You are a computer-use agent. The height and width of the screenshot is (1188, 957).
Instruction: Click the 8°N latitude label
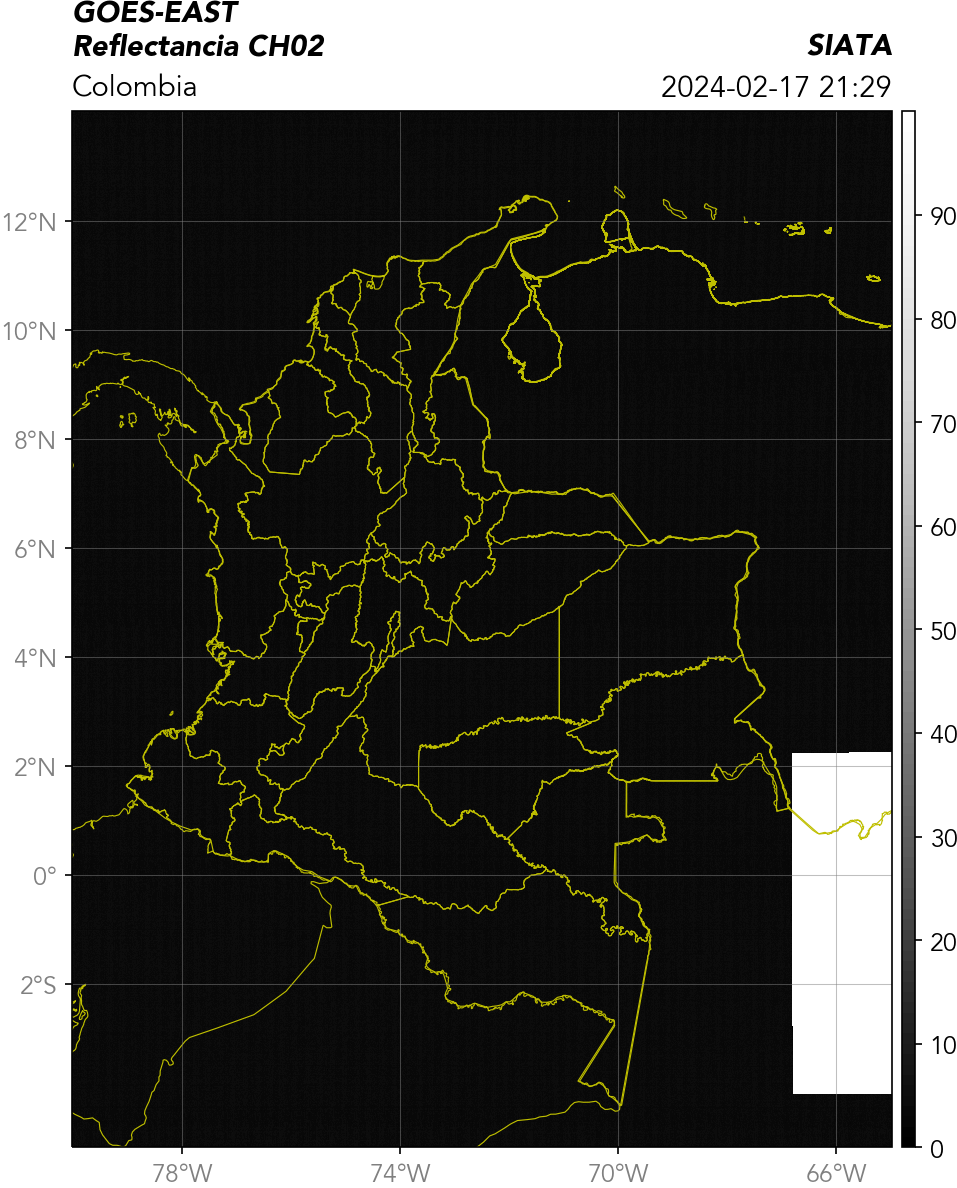click(36, 440)
